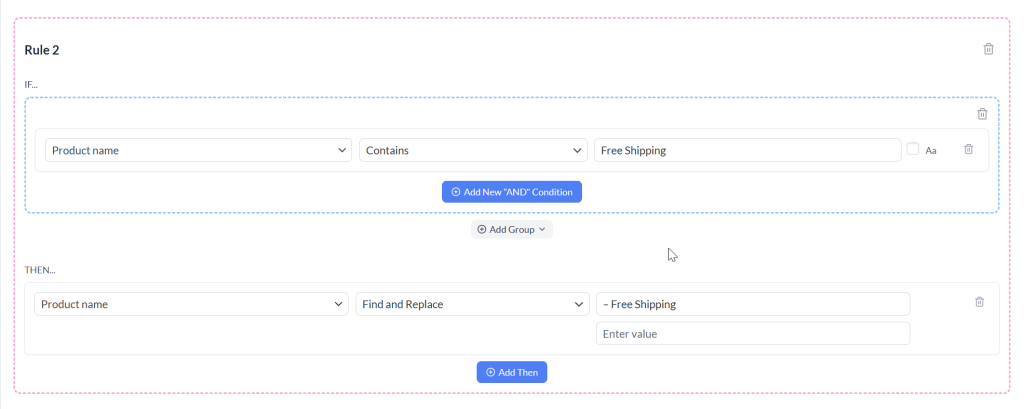Delete the THEN action trash icon
Image resolution: width=1024 pixels, height=409 pixels.
click(x=979, y=302)
